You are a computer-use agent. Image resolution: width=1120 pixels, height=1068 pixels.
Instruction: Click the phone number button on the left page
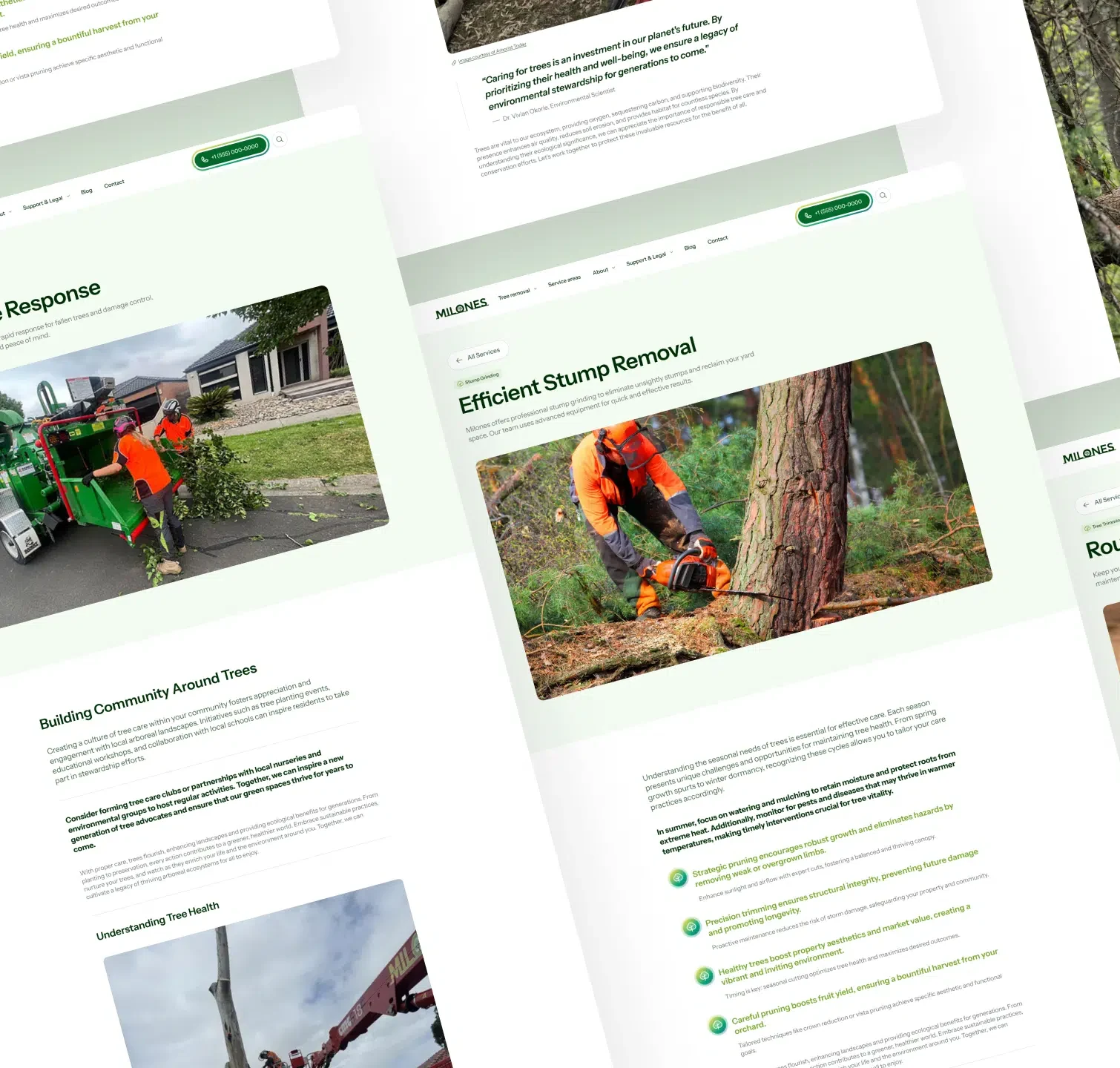(231, 152)
